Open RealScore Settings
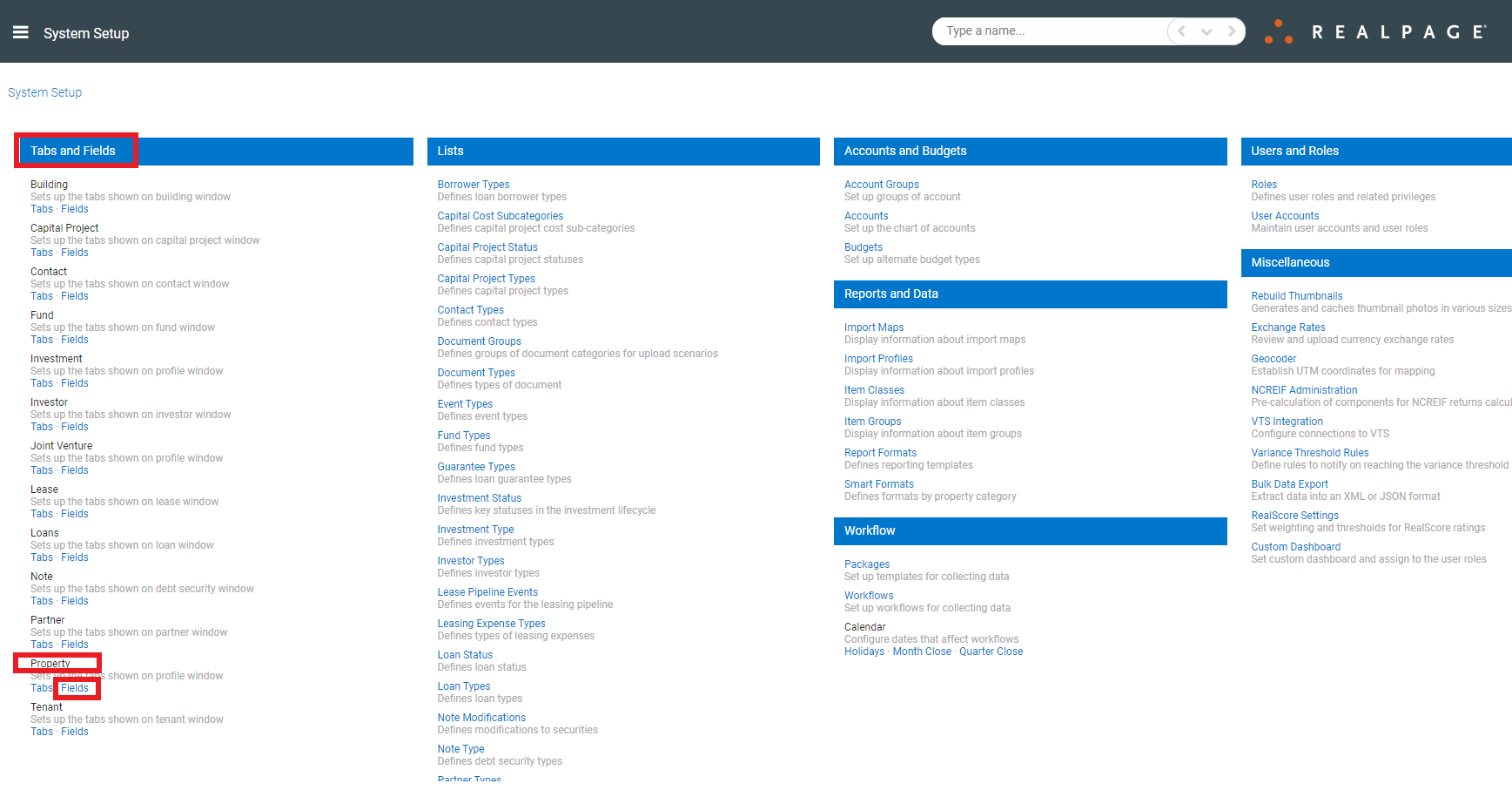 [1294, 515]
